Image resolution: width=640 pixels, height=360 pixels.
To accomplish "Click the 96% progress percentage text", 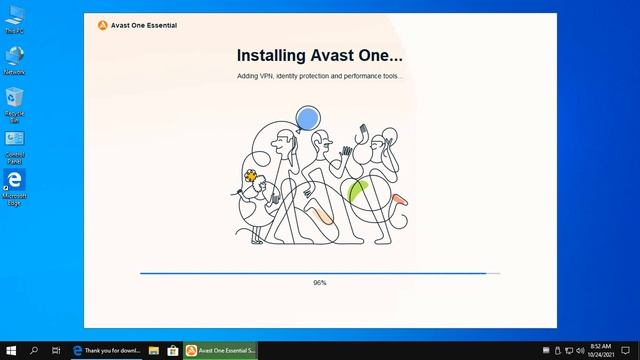I will tap(320, 282).
